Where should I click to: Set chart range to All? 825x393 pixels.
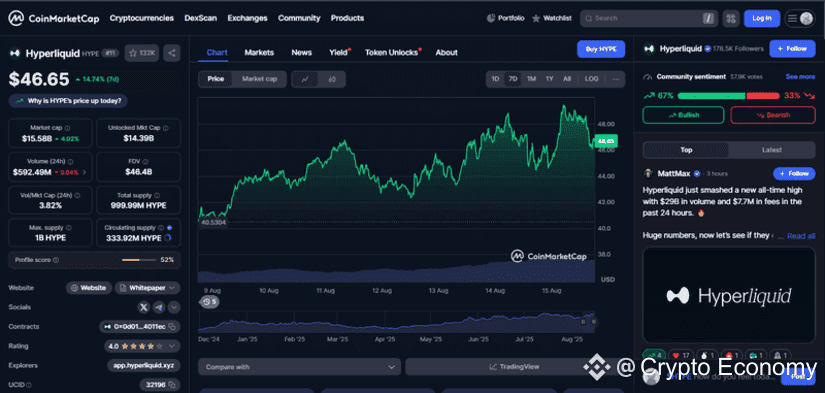click(567, 79)
